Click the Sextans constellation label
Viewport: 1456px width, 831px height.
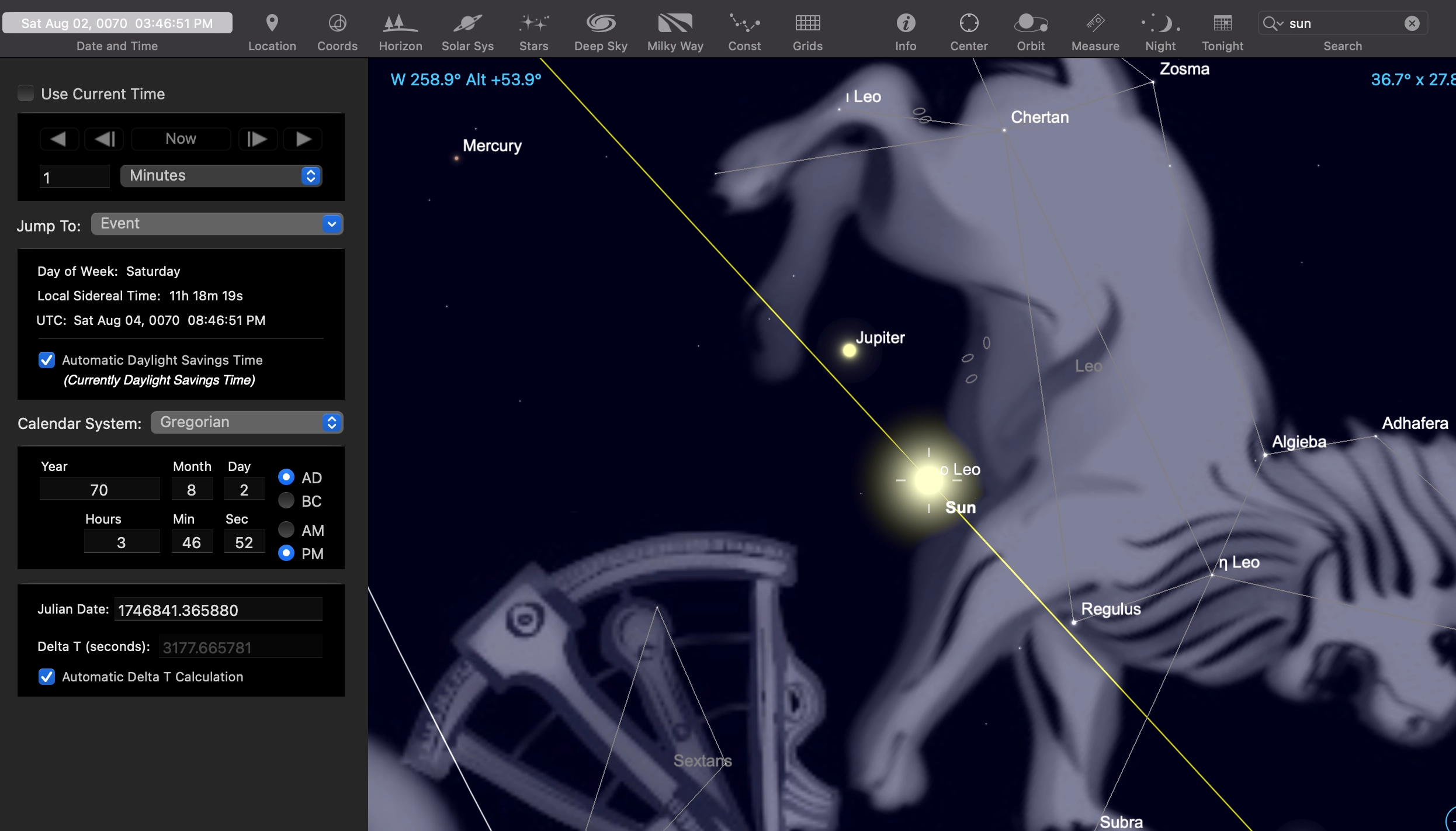[702, 760]
